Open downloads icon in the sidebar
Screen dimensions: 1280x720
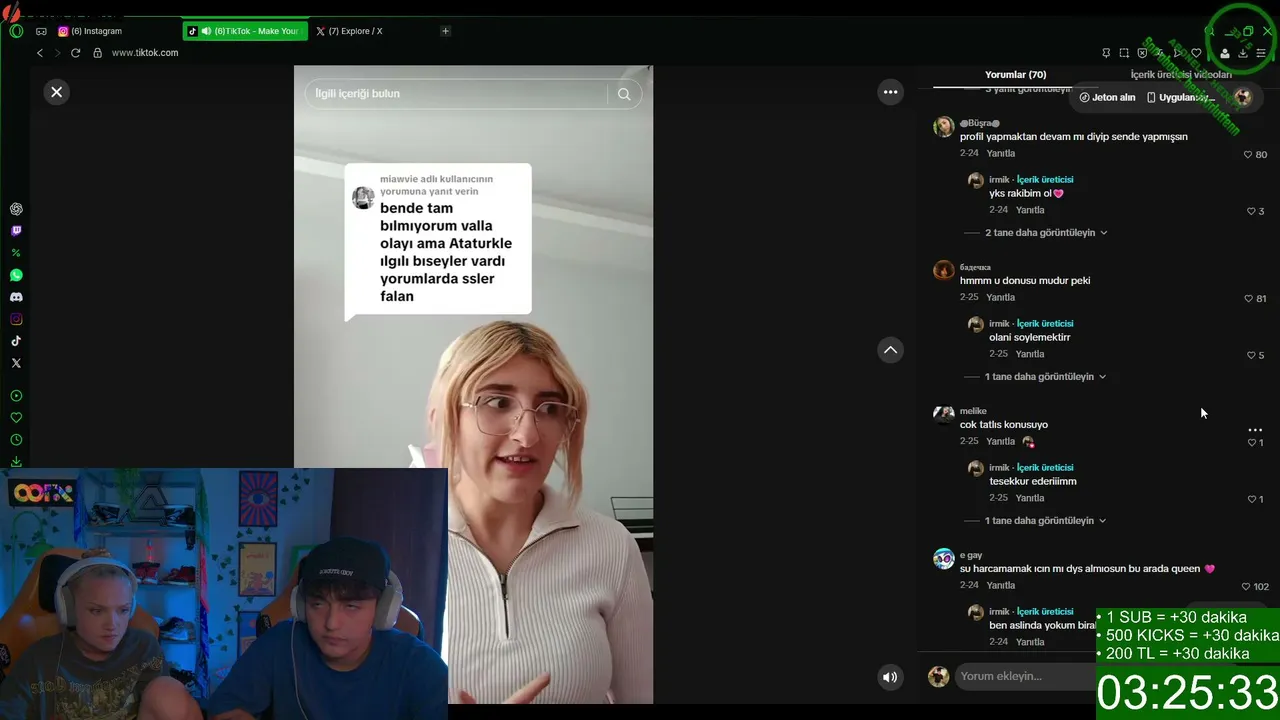(x=16, y=461)
